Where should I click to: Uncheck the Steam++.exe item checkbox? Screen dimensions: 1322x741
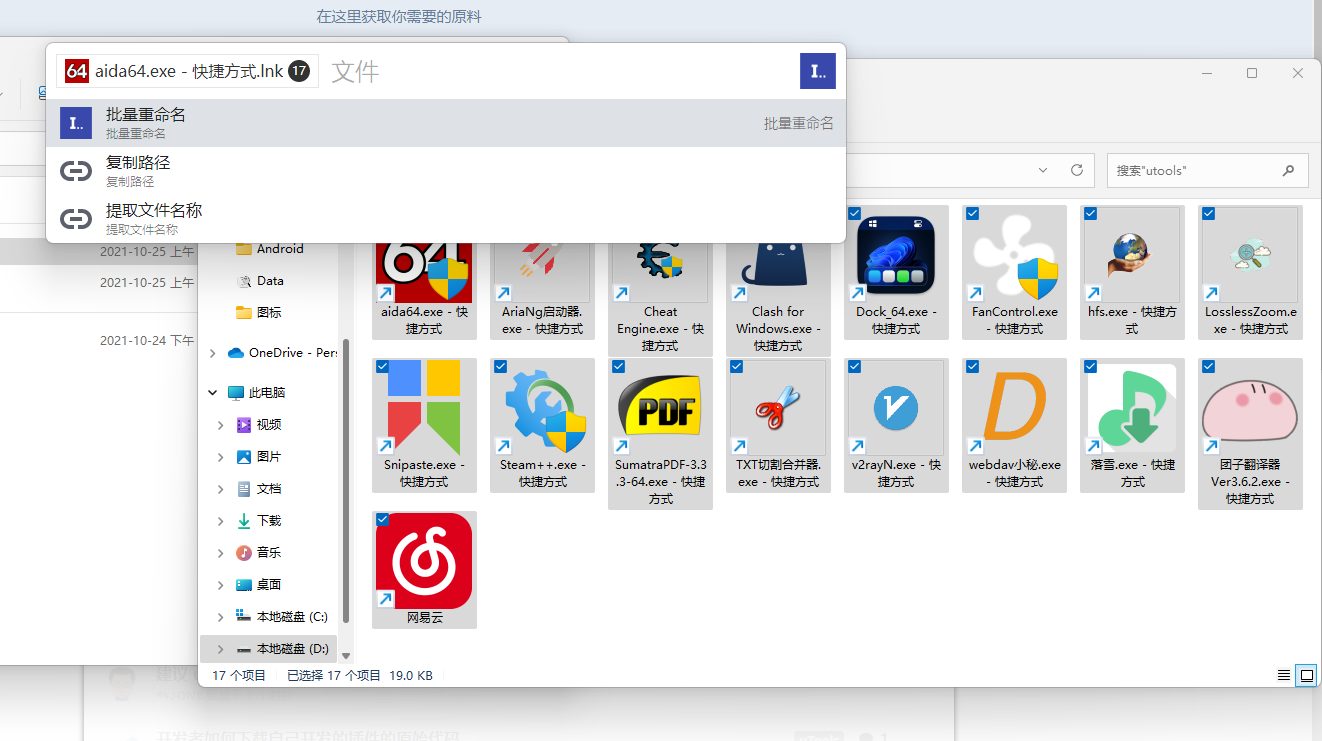(x=501, y=367)
